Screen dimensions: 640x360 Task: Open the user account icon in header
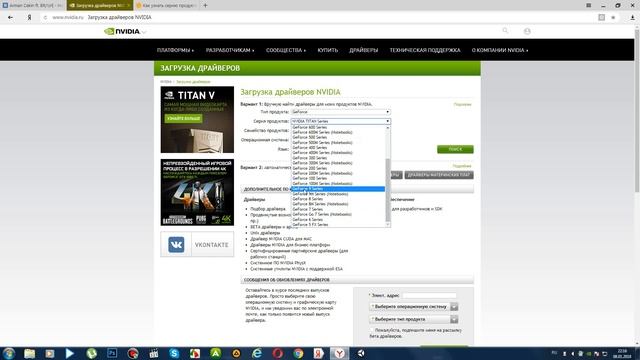tap(527, 31)
